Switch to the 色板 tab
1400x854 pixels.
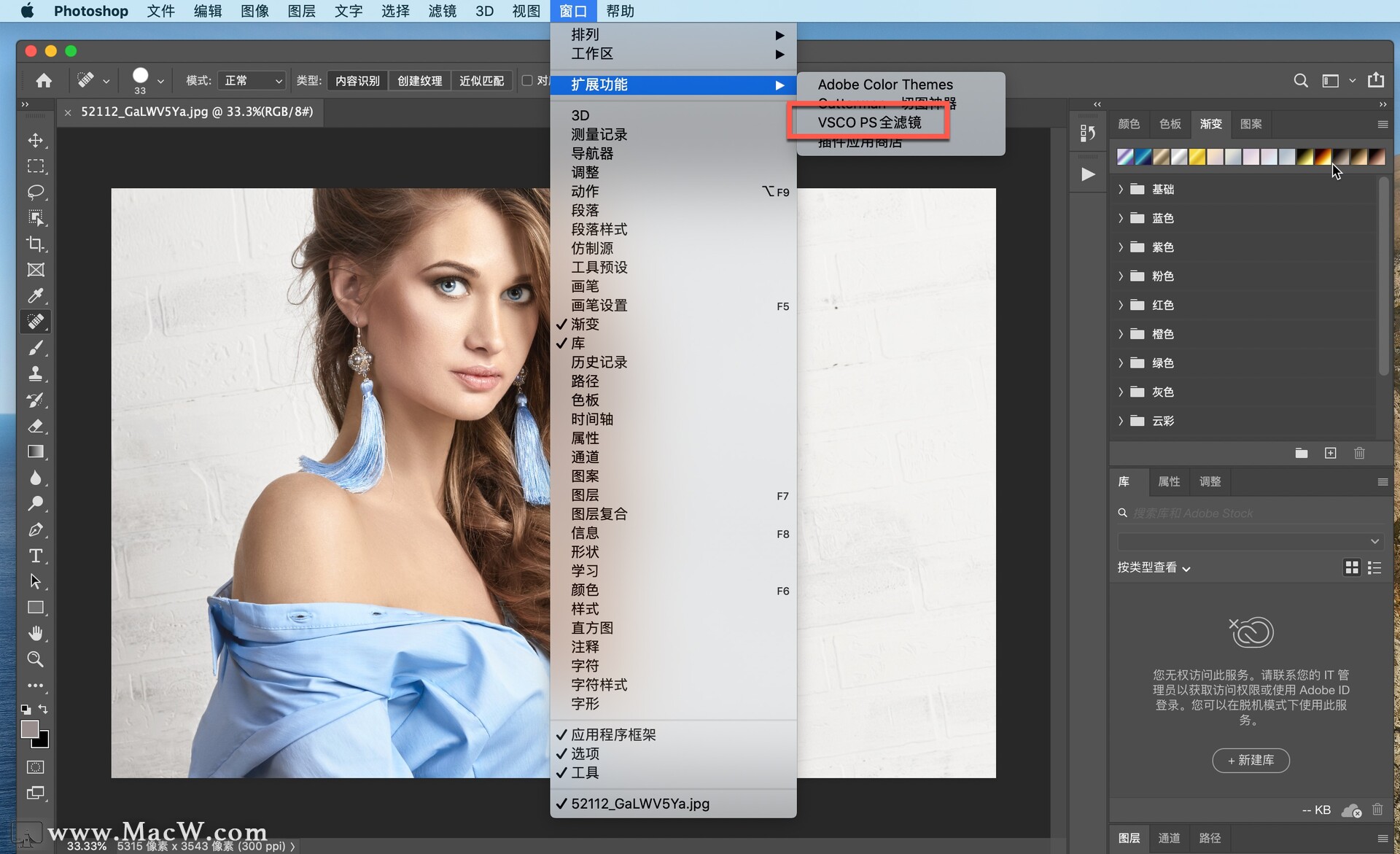point(1170,124)
